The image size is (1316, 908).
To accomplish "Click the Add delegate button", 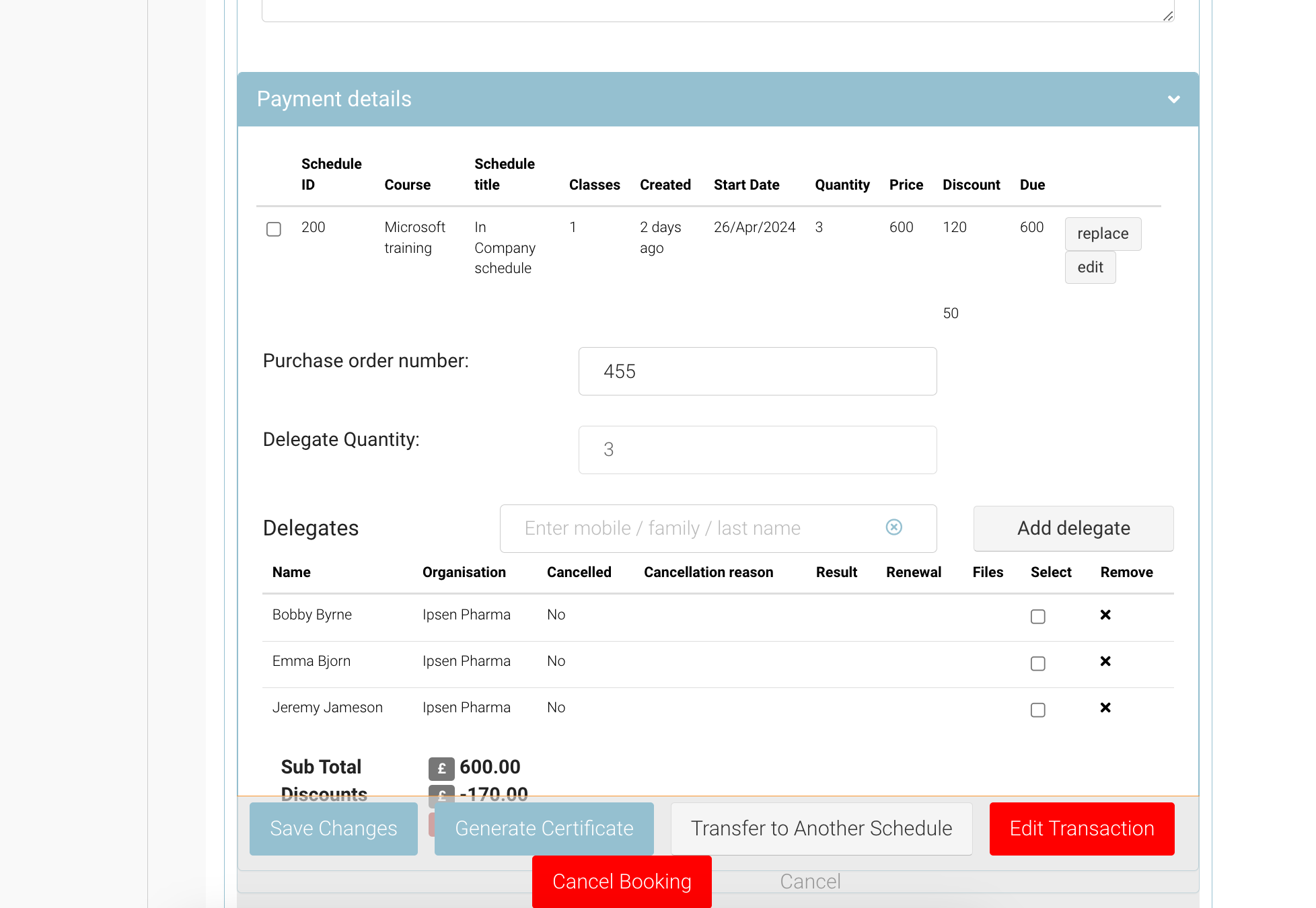I will pyautogui.click(x=1073, y=529).
